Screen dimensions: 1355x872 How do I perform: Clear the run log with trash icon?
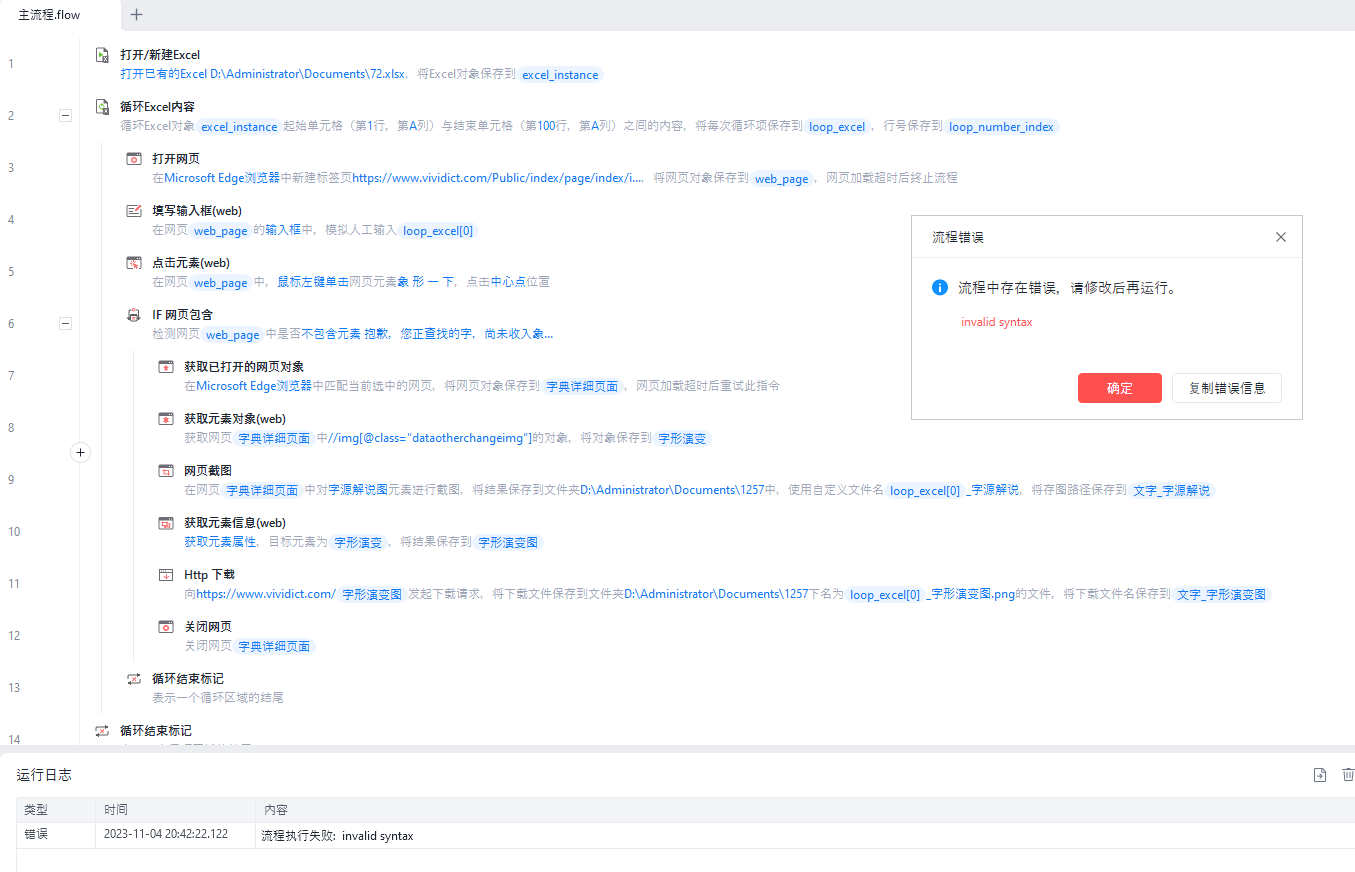click(x=1347, y=775)
